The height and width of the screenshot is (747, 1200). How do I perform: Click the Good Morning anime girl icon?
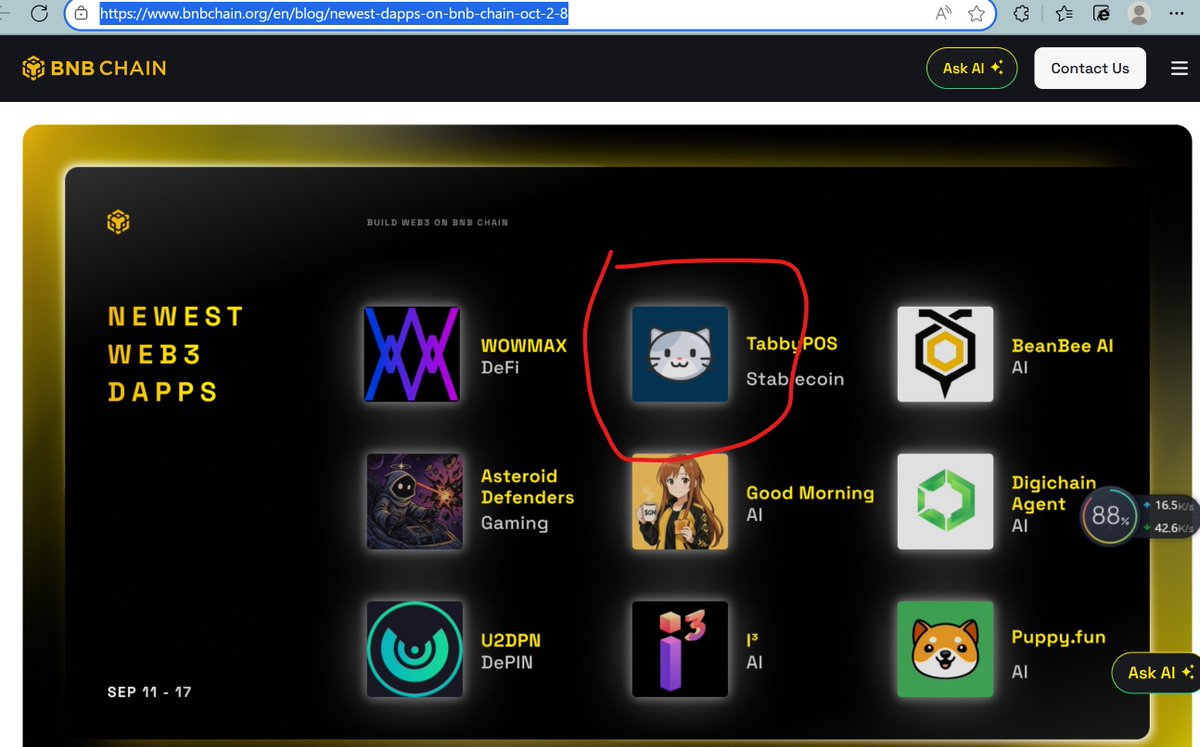pos(680,502)
